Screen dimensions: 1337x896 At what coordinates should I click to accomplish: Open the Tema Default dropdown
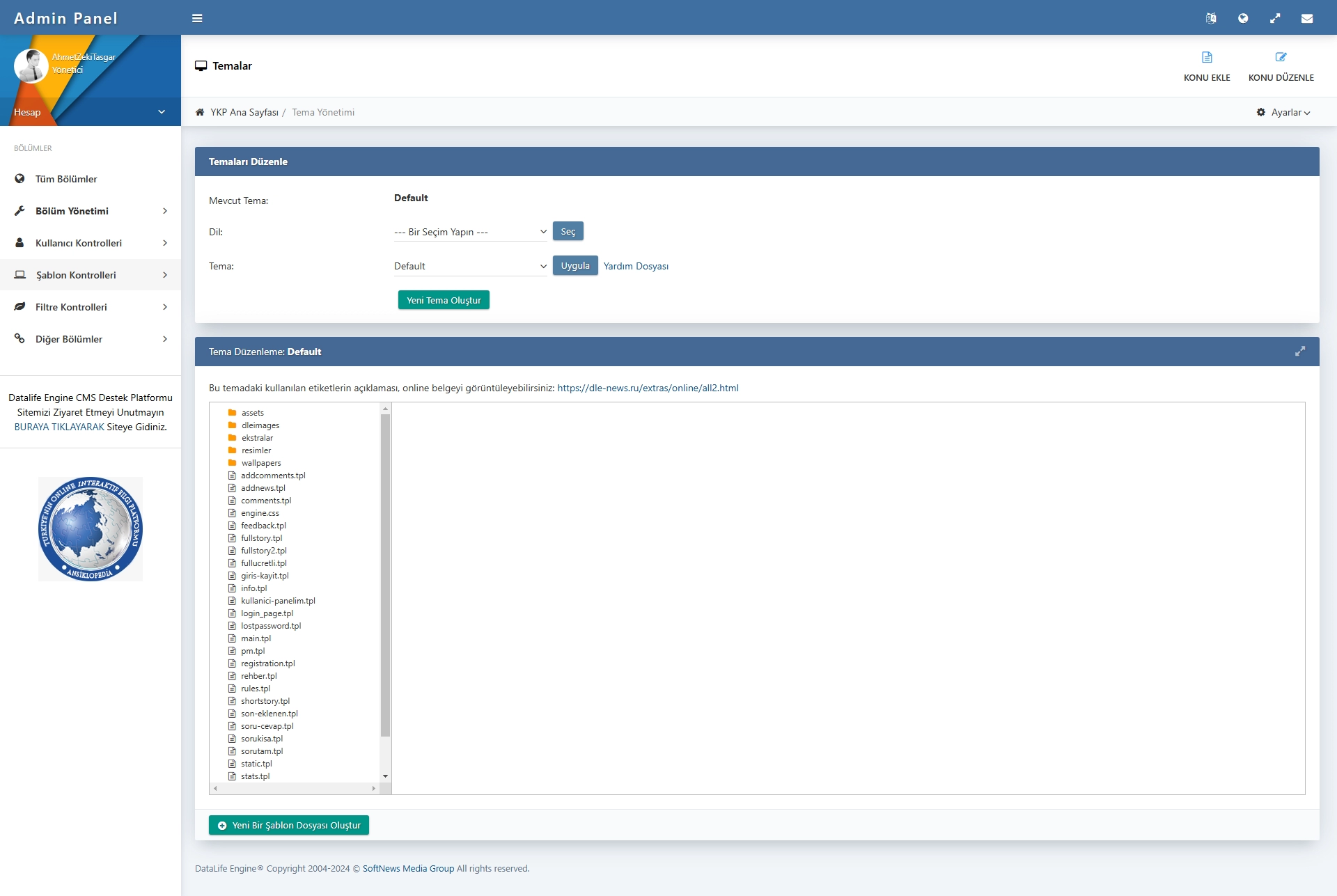[470, 266]
